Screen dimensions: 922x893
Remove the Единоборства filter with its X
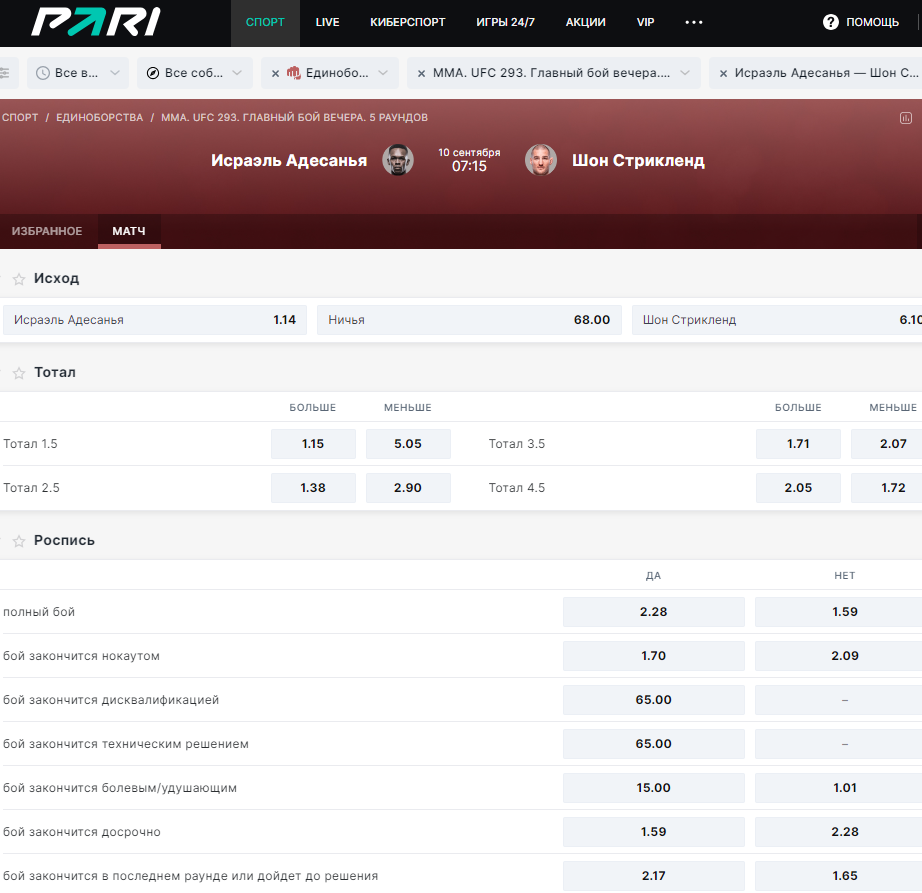tap(275, 73)
